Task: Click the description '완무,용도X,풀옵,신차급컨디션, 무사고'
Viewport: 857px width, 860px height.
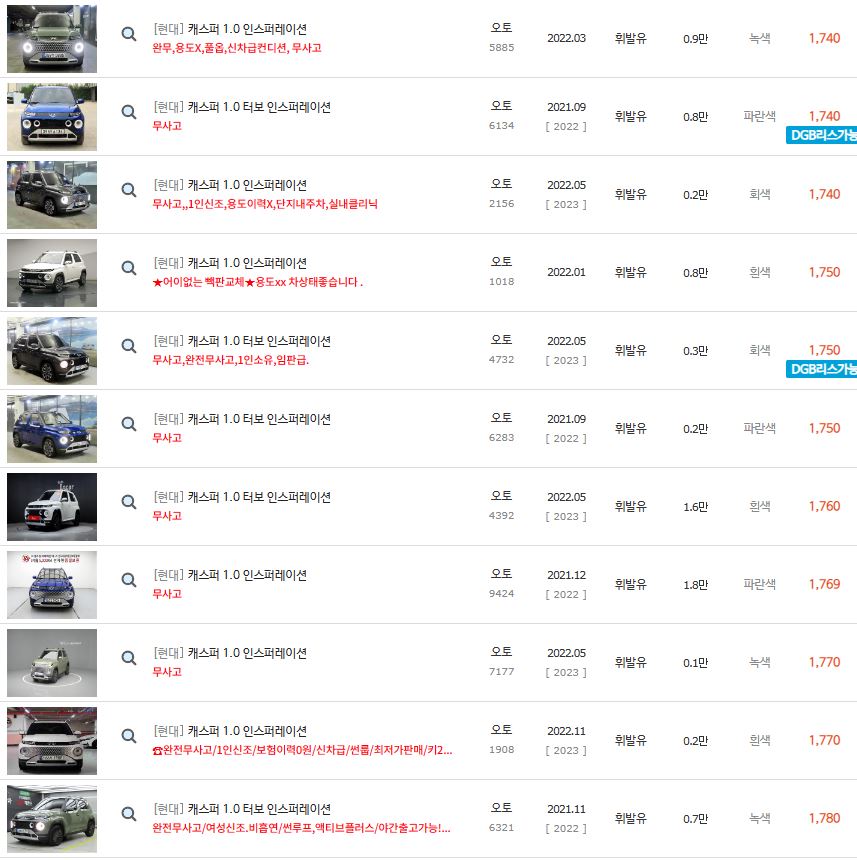Action: (237, 48)
